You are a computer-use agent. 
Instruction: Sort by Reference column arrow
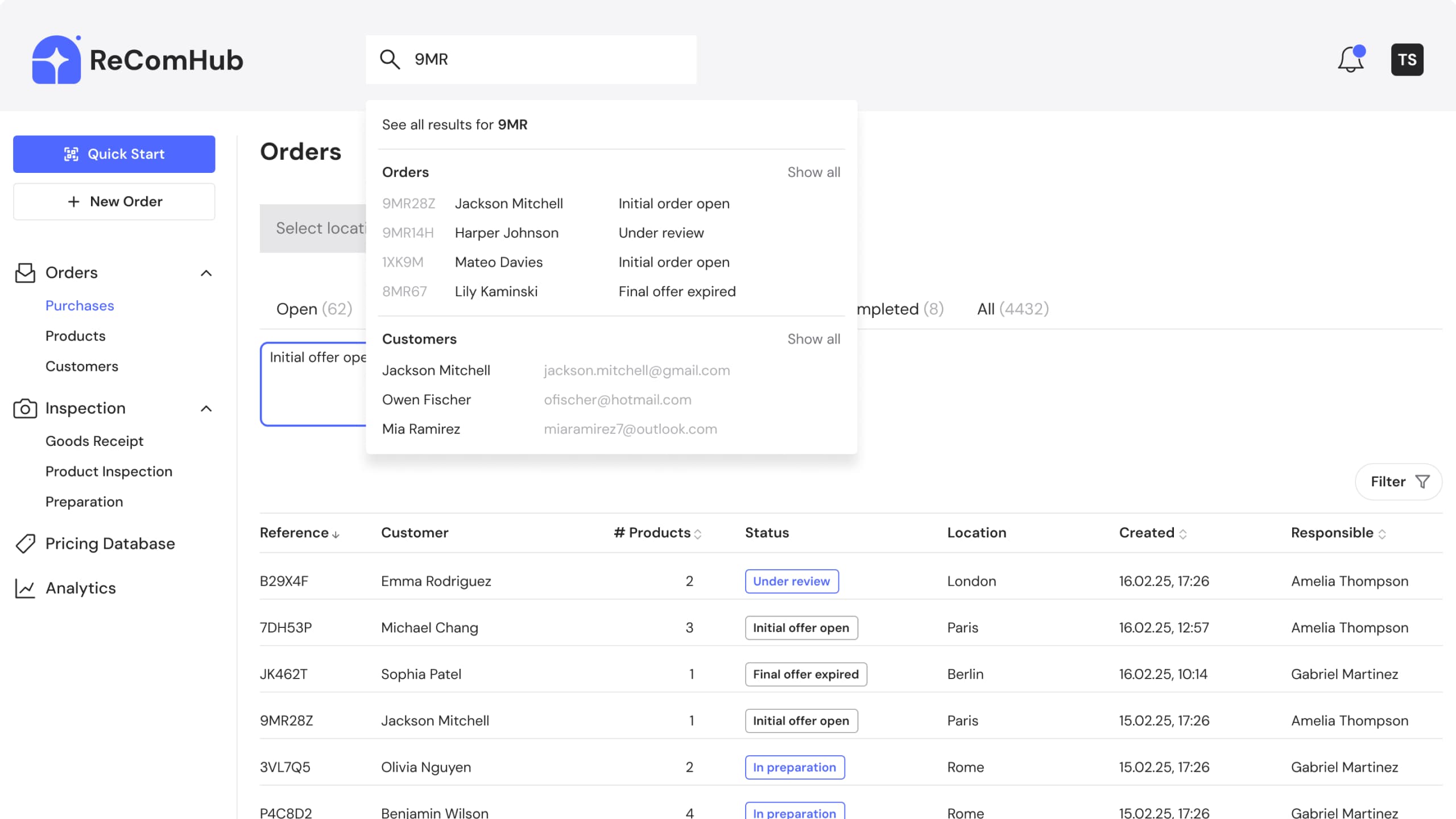[336, 534]
